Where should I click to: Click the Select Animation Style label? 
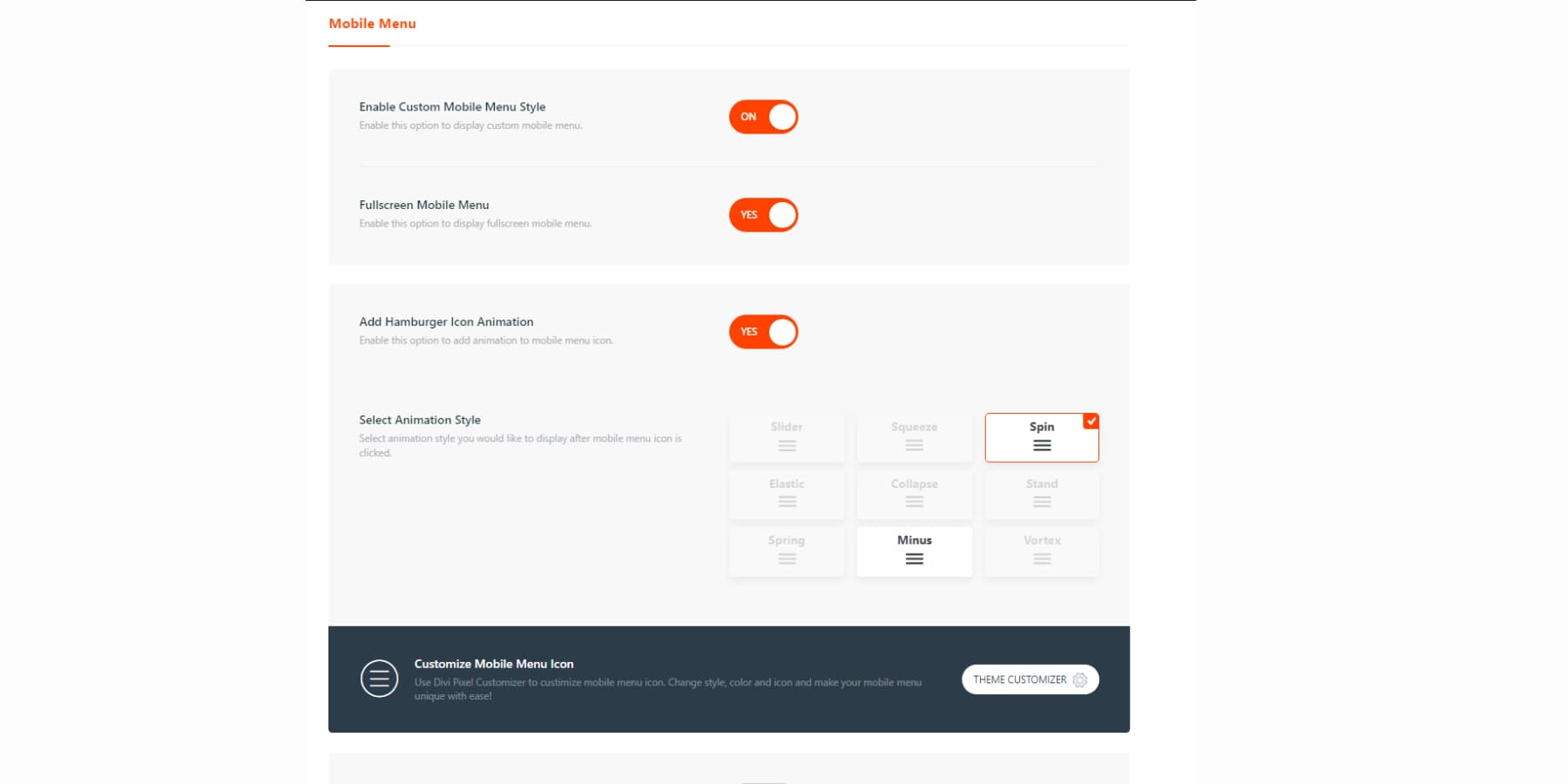(419, 419)
